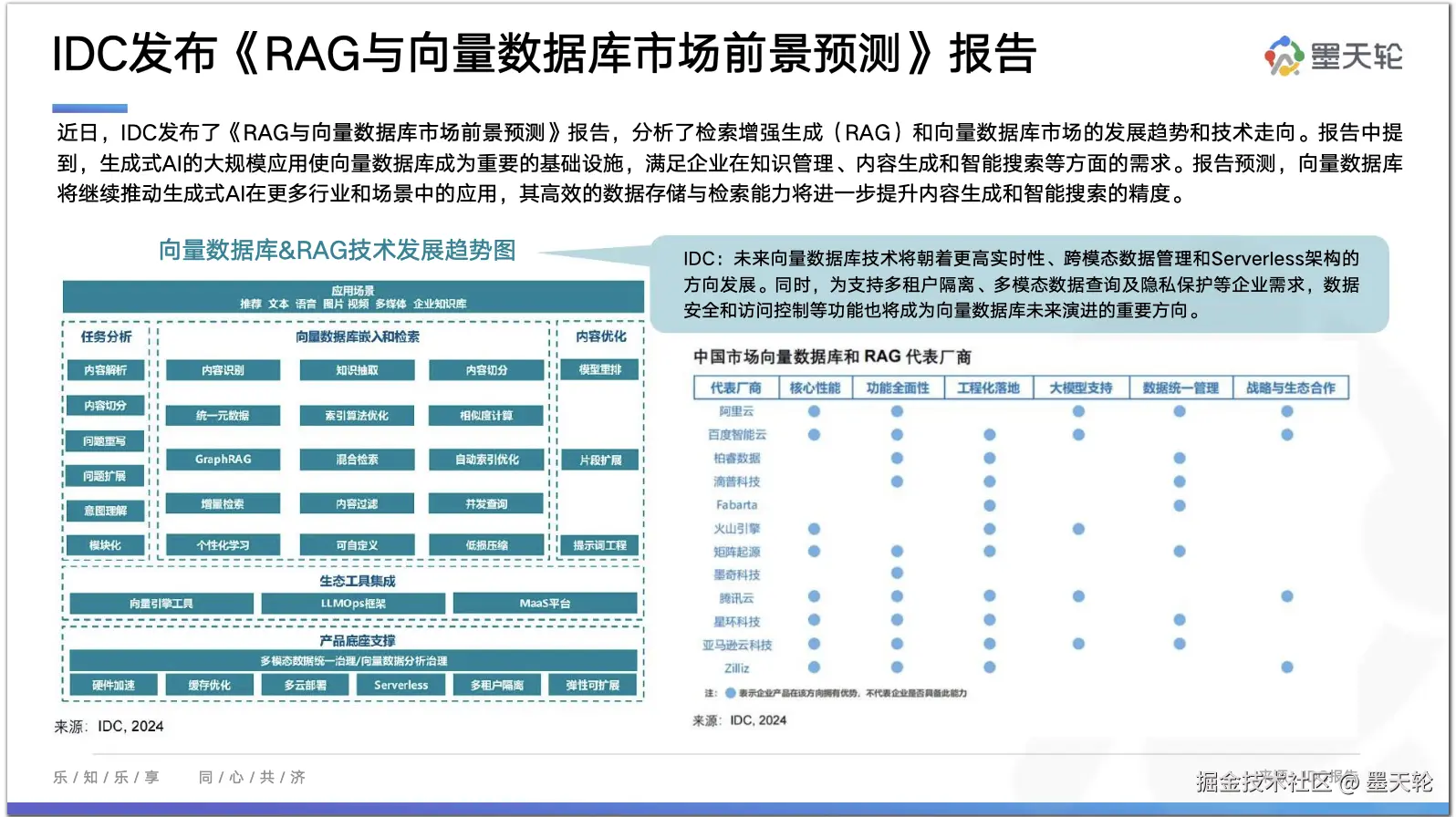The height and width of the screenshot is (817, 1456).
Task: Click the 个性化学习 box
Action: click(x=223, y=545)
